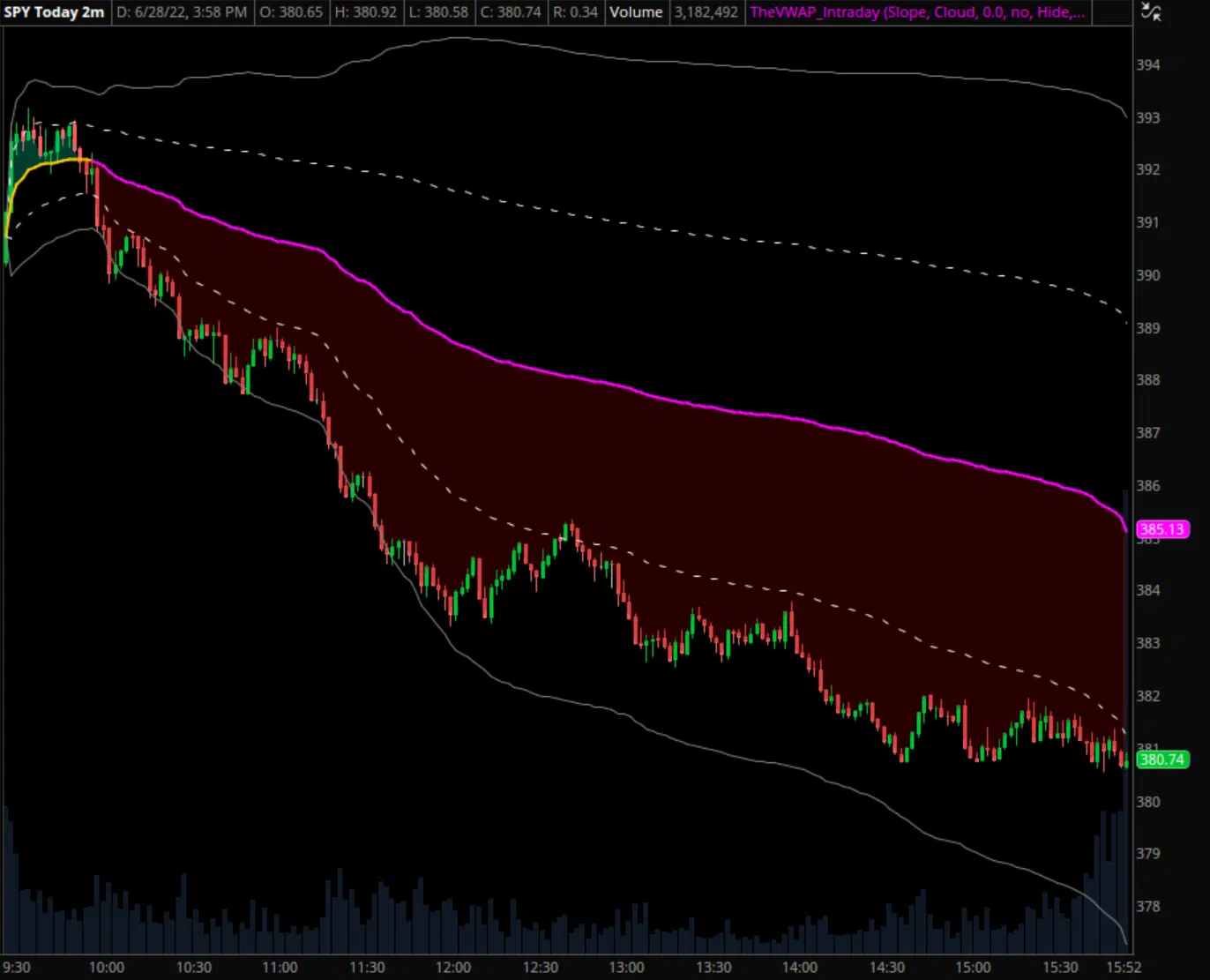Viewport: 1210px width, 980px height.
Task: Select the SPY Today 2m chart title
Action: point(55,12)
